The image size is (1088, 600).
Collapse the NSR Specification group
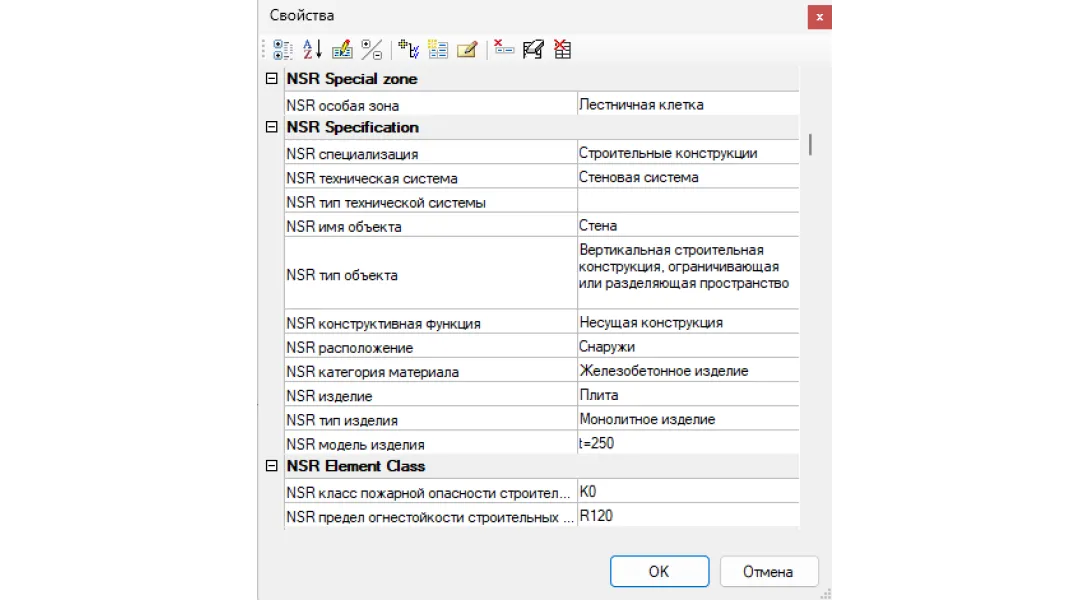click(270, 127)
